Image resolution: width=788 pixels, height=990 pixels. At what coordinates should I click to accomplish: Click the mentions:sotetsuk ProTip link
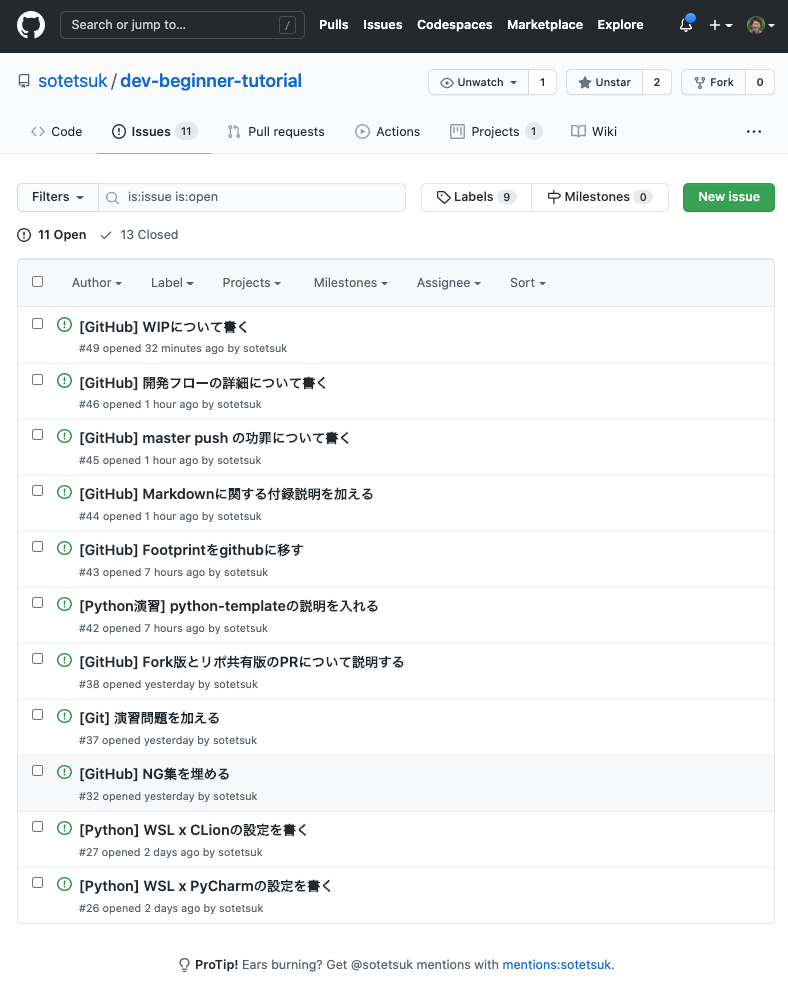click(x=556, y=965)
